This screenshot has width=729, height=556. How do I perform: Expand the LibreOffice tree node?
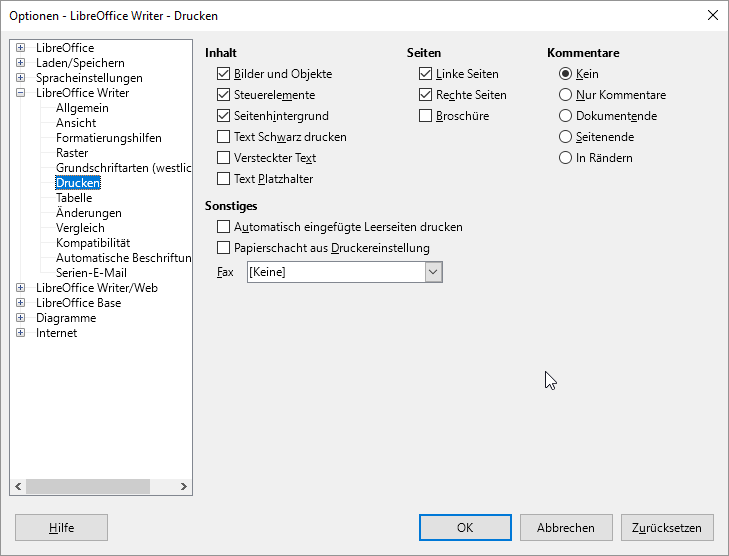(20, 47)
